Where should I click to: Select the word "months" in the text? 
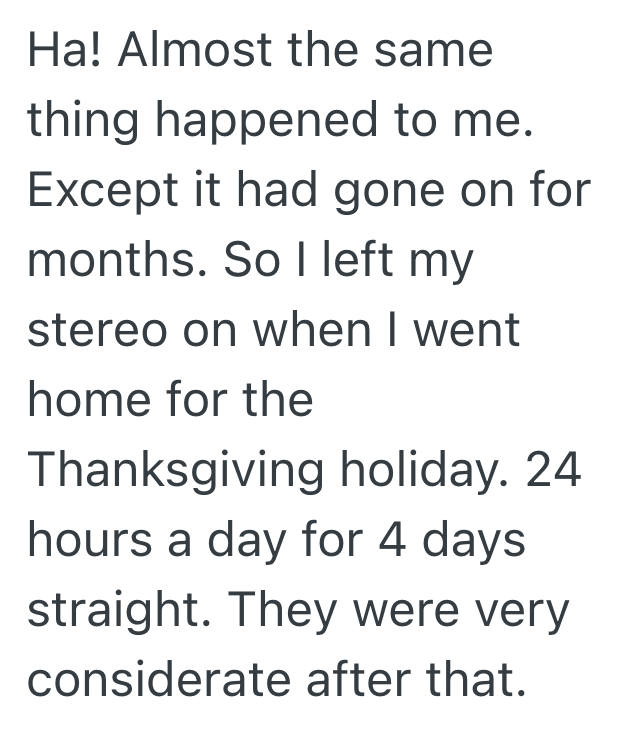pos(109,260)
